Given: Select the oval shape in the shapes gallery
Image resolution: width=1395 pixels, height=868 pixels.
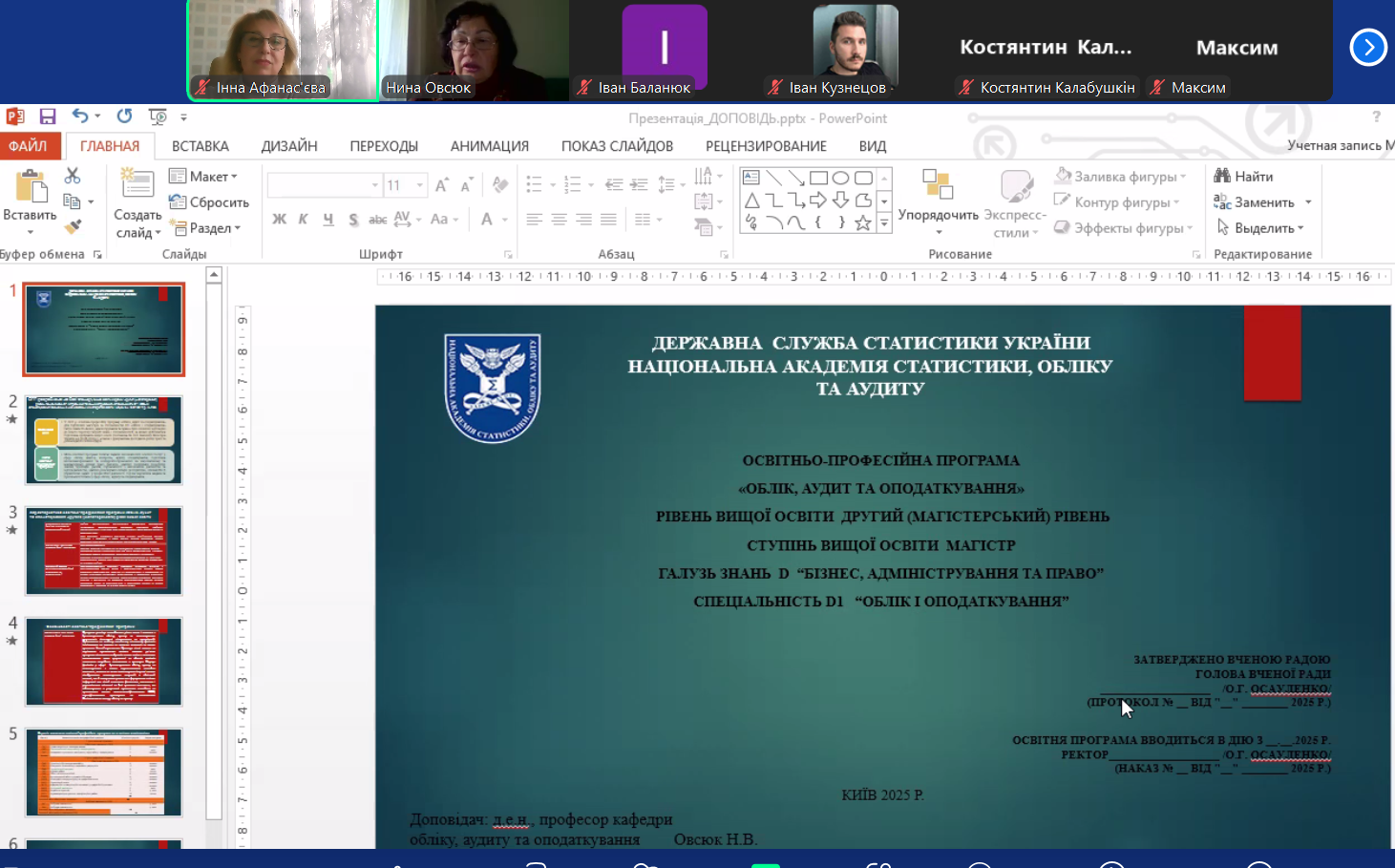Looking at the screenshot, I should [x=840, y=178].
